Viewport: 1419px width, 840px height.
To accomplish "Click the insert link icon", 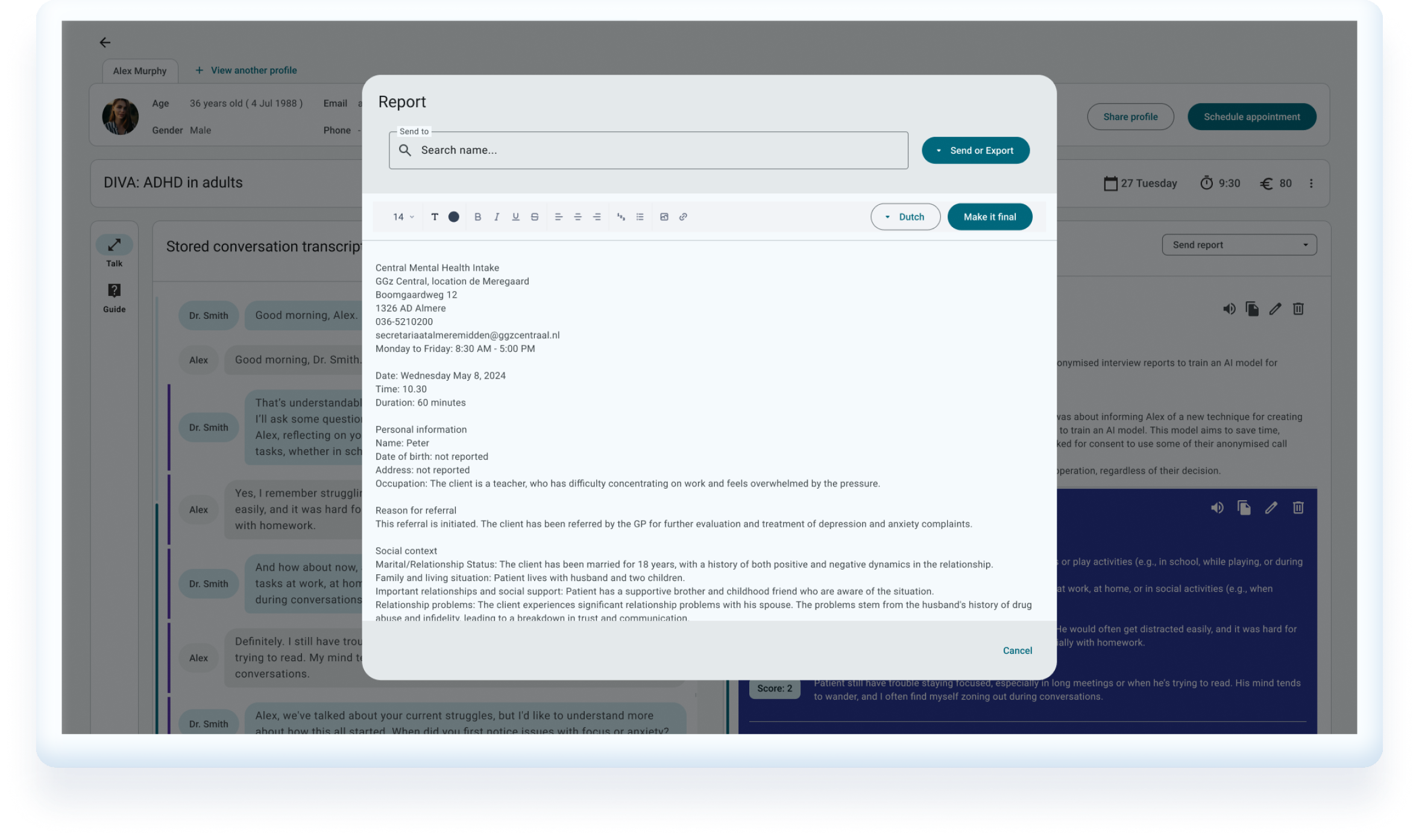I will point(683,217).
